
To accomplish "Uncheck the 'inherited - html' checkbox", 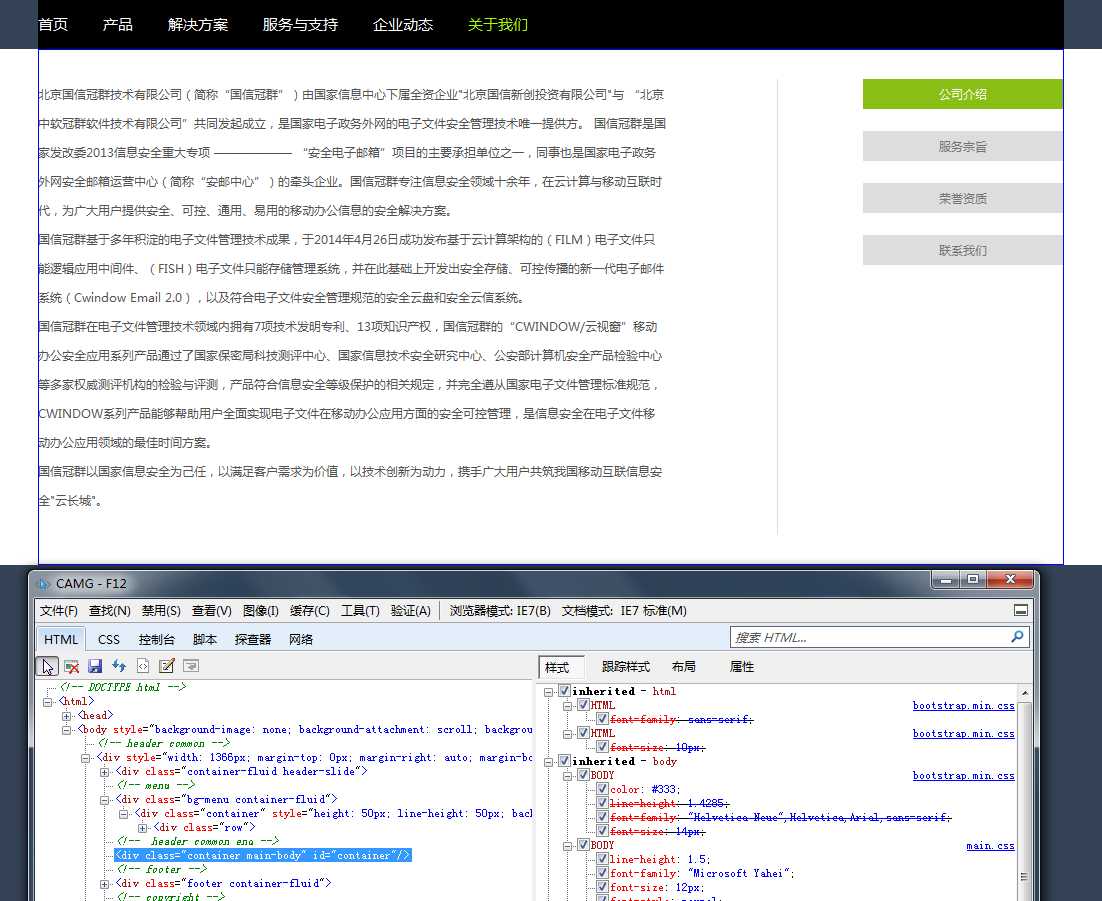I will (x=564, y=691).
